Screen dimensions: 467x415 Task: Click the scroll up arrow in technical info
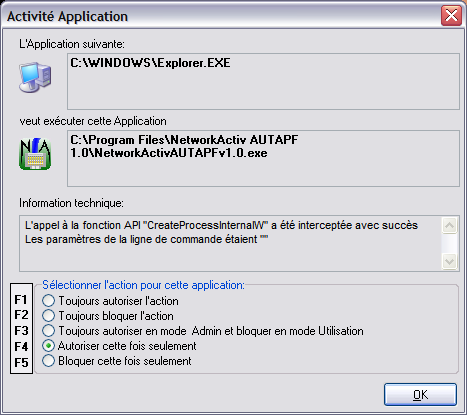[449, 226]
